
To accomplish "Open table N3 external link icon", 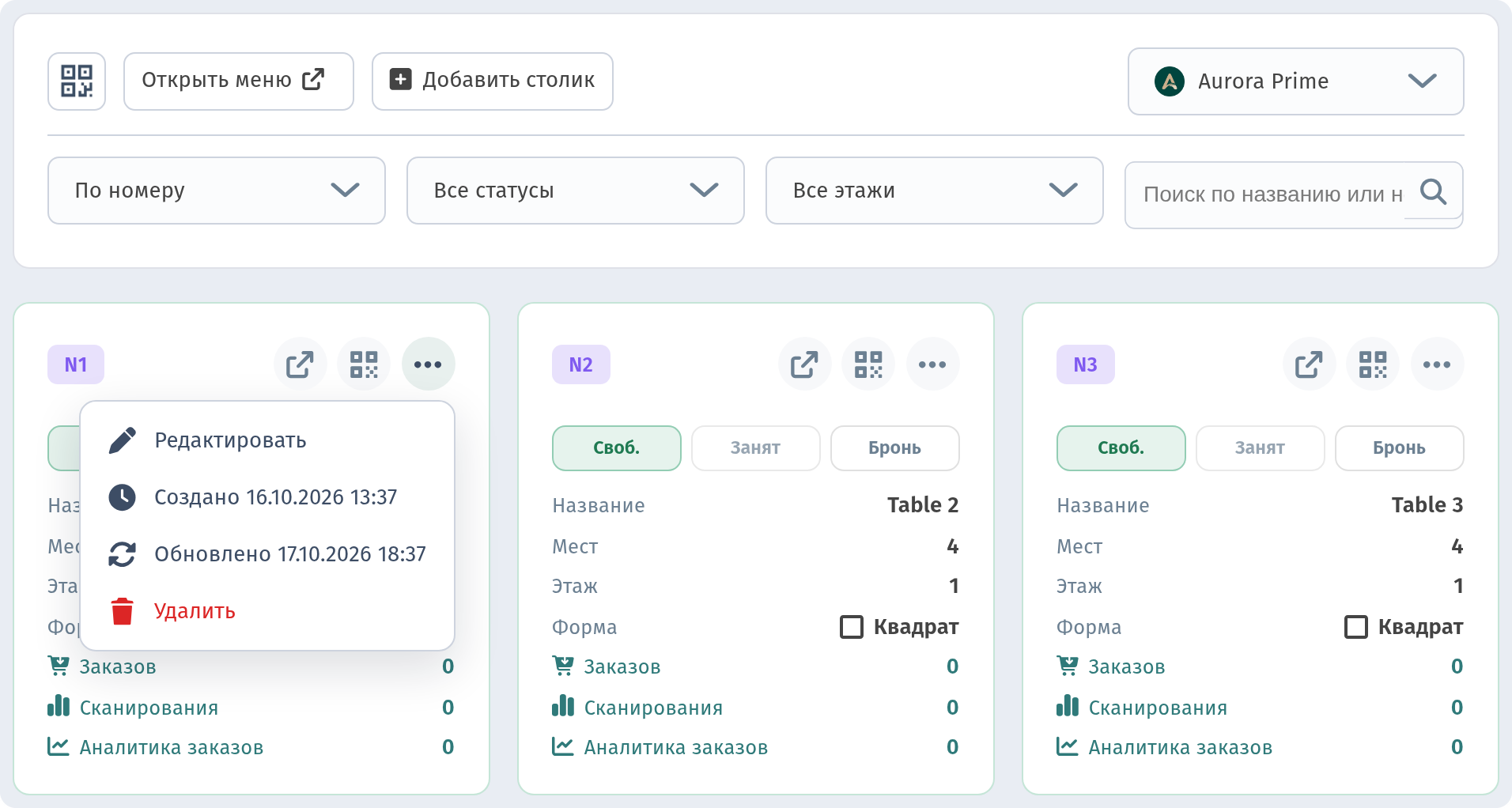I will point(1310,364).
